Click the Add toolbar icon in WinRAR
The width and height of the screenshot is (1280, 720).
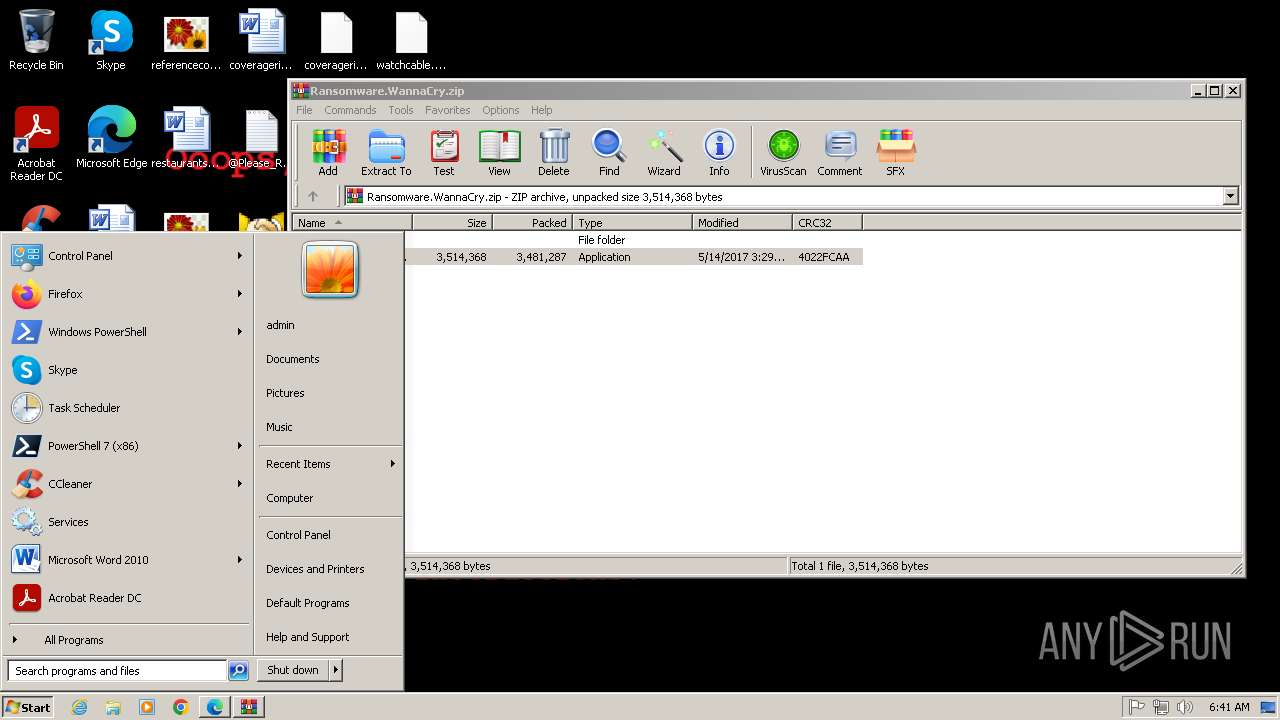point(328,153)
